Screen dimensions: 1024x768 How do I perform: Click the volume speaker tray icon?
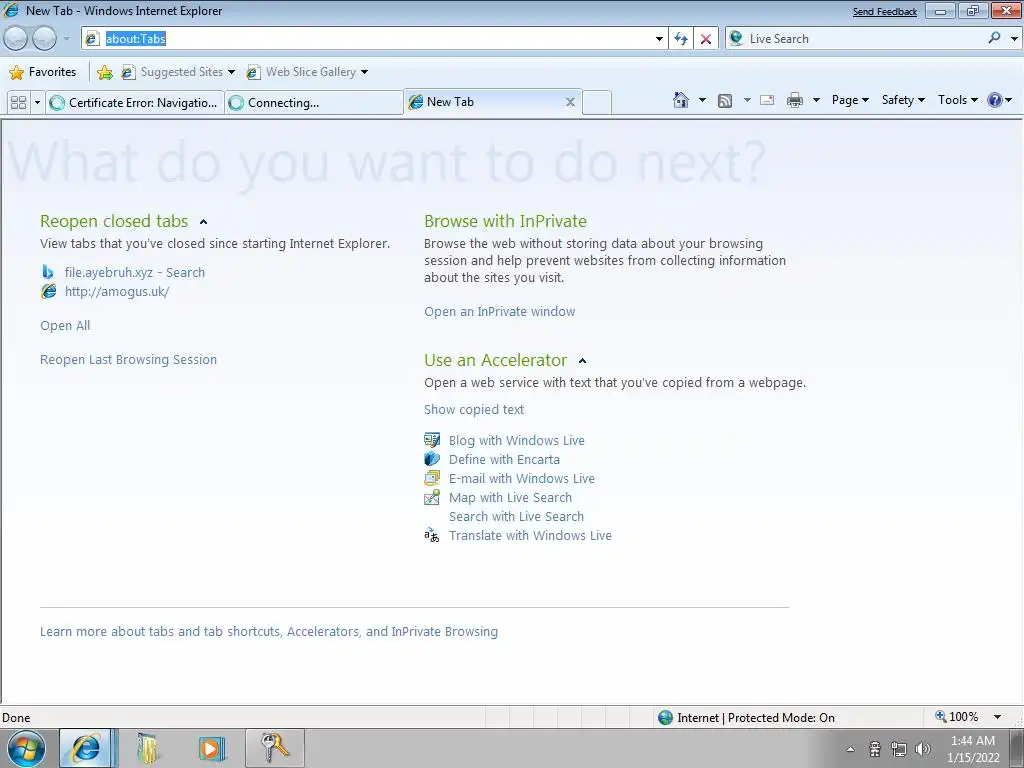point(923,749)
